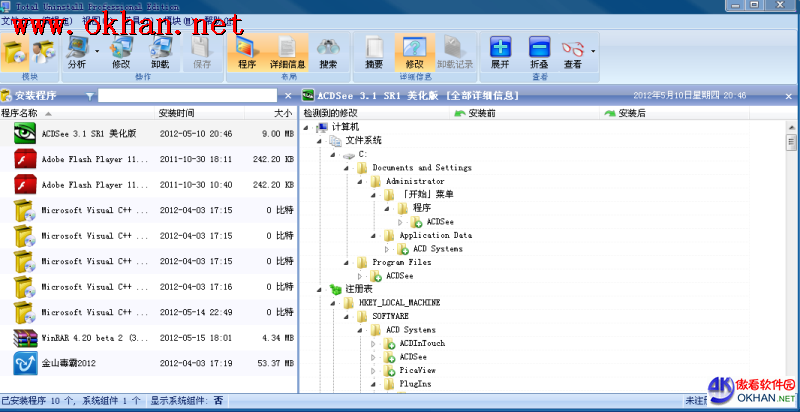
Task: Toggle the 程序 layout button
Action: coord(247,53)
